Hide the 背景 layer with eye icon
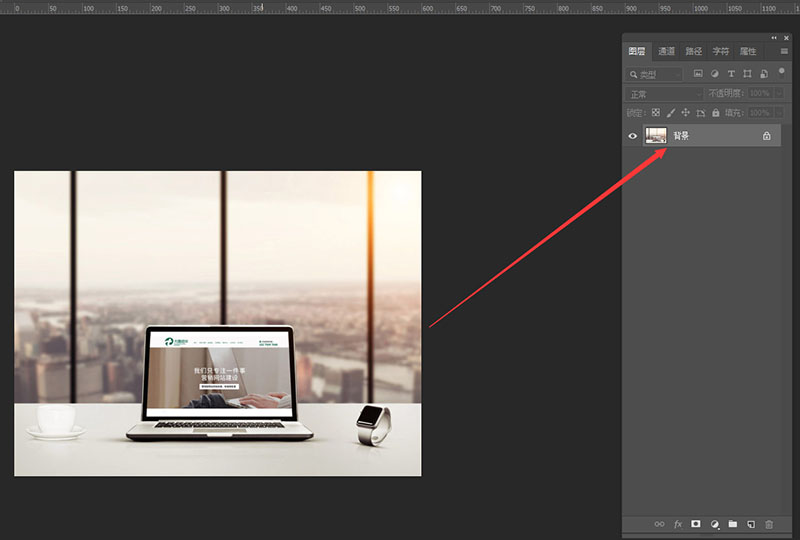800x540 pixels. (x=632, y=136)
